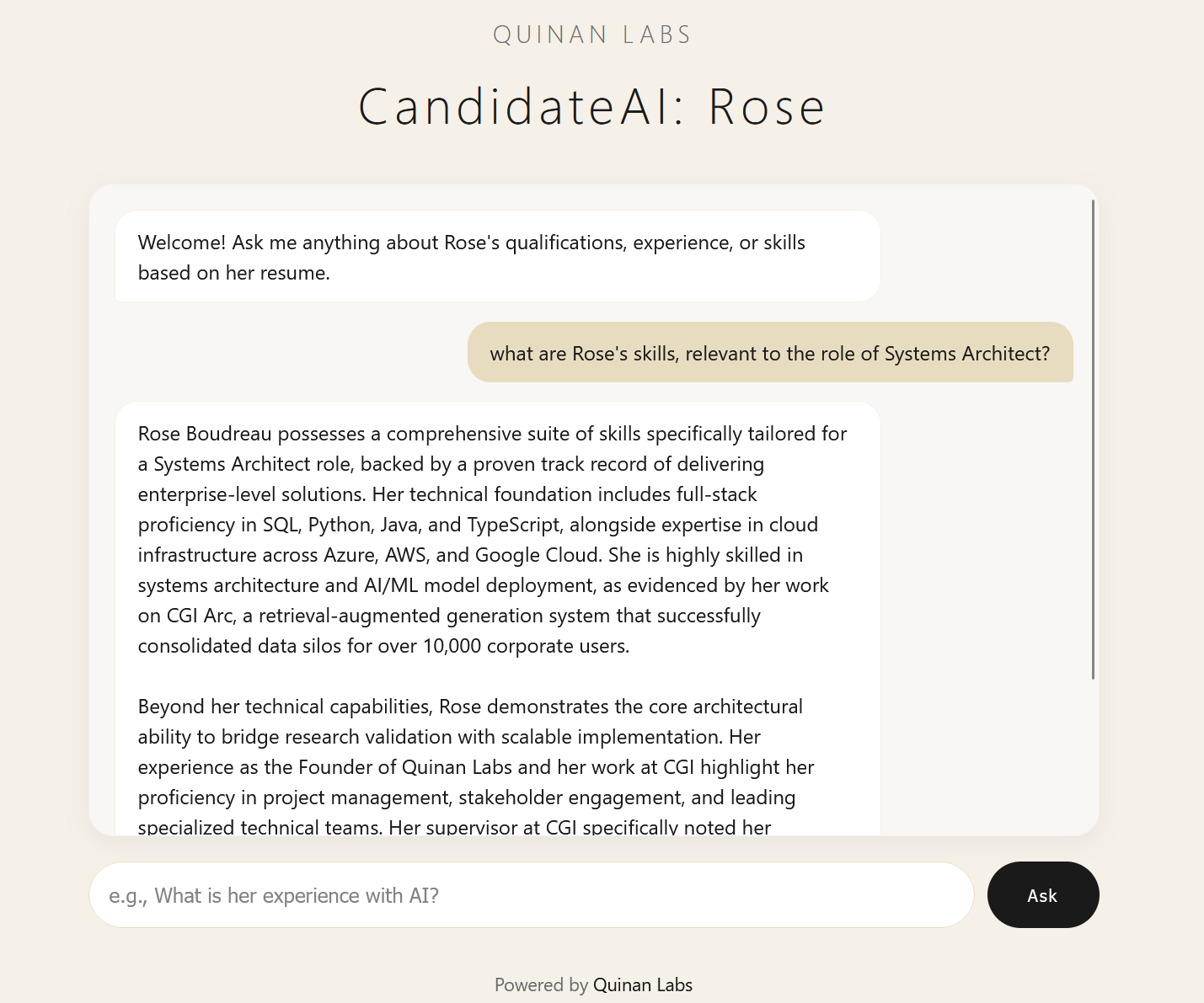
Task: Click the Powered by footer text
Action: point(543,984)
